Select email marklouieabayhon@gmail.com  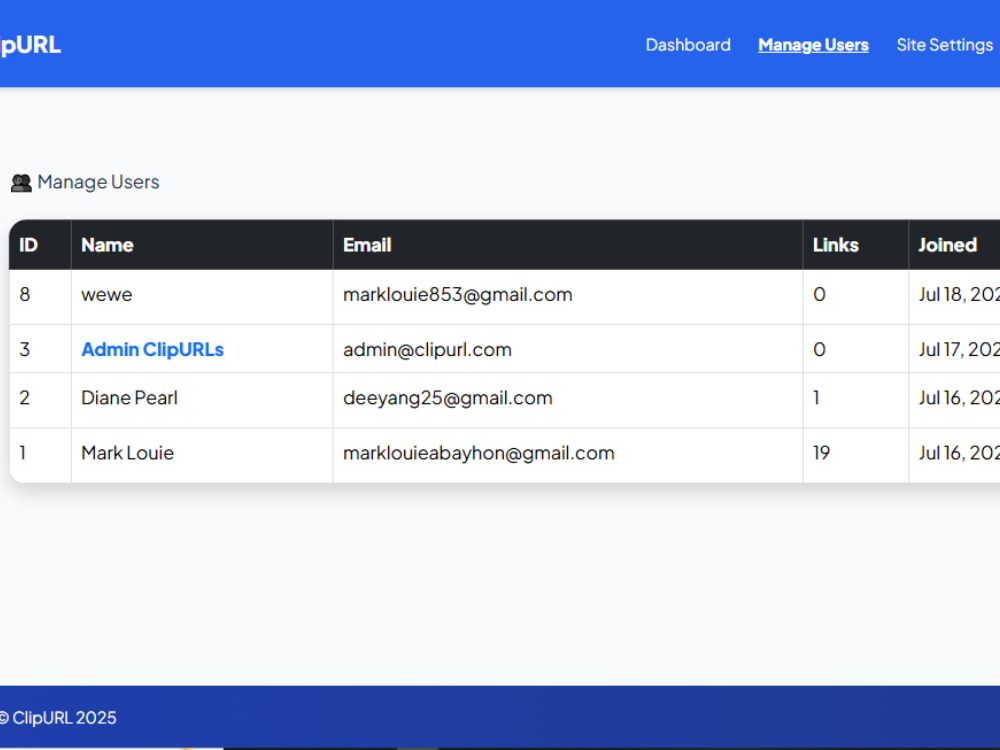tap(479, 453)
